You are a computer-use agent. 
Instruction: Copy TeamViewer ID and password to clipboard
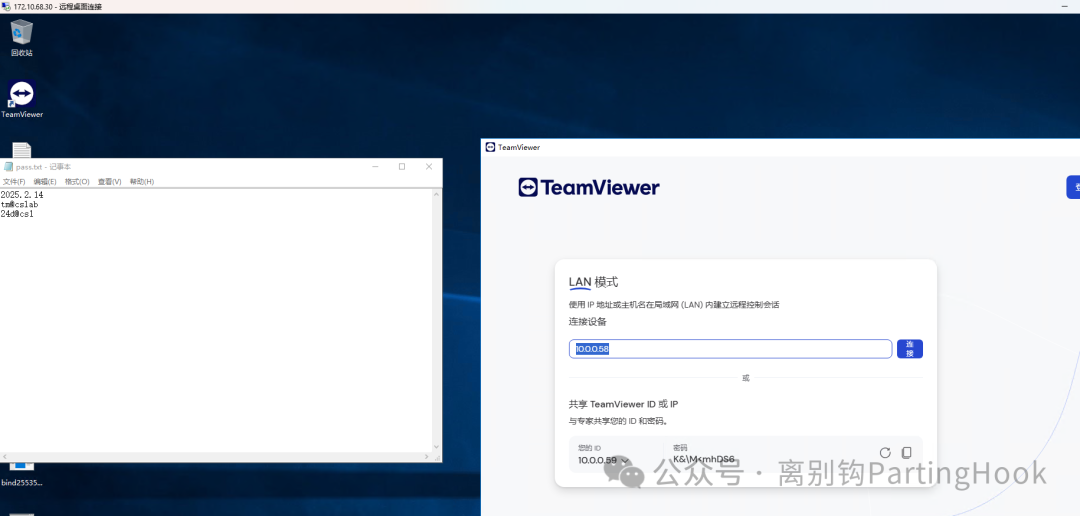coord(906,453)
